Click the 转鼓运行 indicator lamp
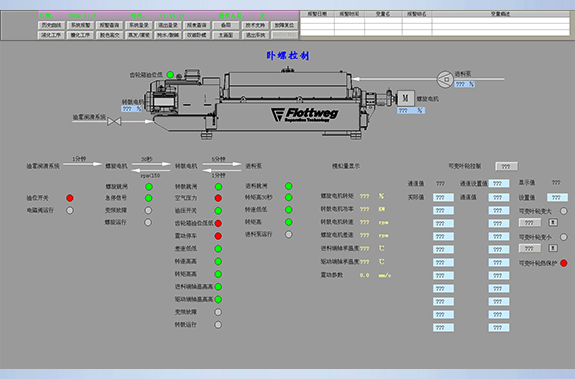 [x=218, y=325]
